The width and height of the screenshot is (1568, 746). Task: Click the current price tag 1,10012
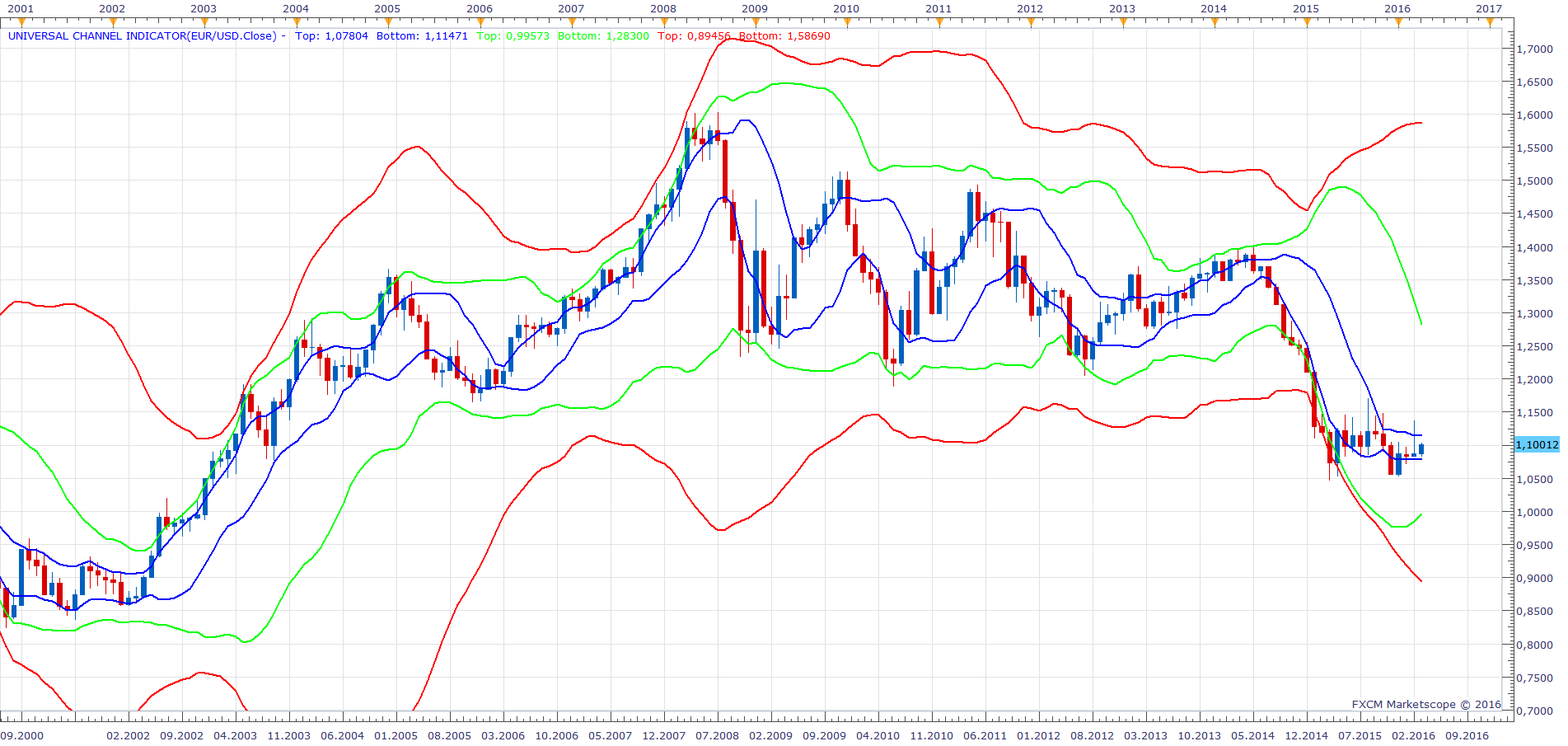coord(1537,445)
